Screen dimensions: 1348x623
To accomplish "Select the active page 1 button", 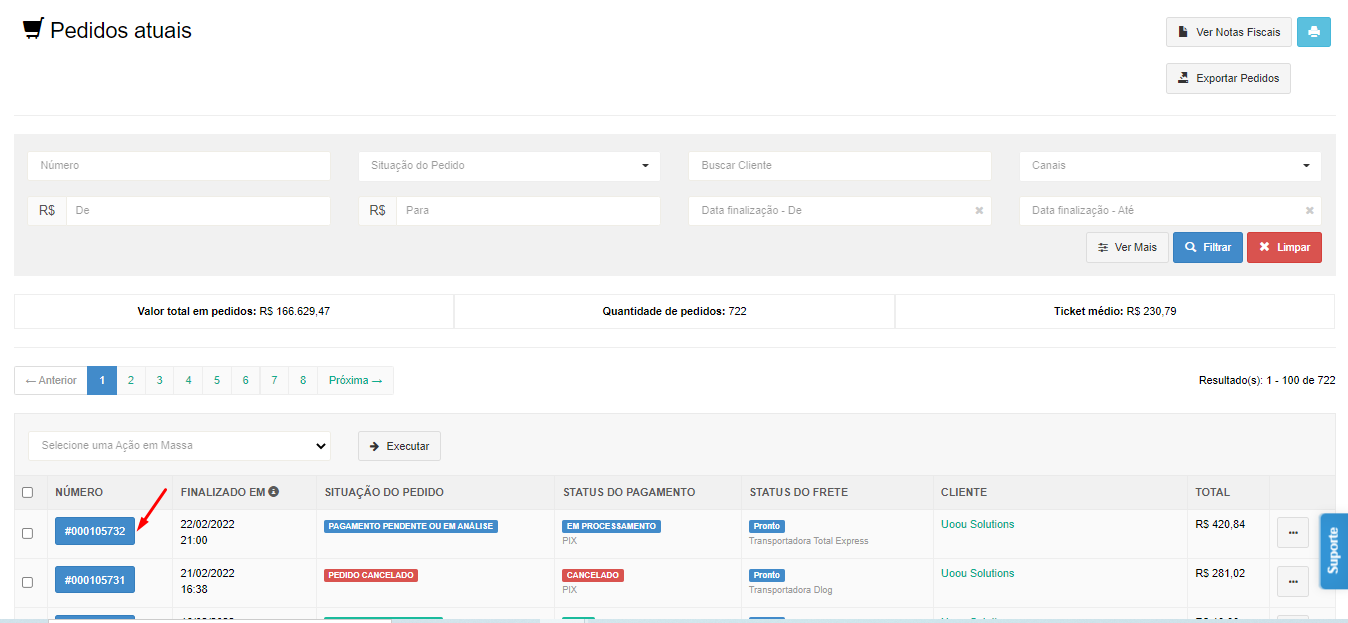I will (x=101, y=380).
